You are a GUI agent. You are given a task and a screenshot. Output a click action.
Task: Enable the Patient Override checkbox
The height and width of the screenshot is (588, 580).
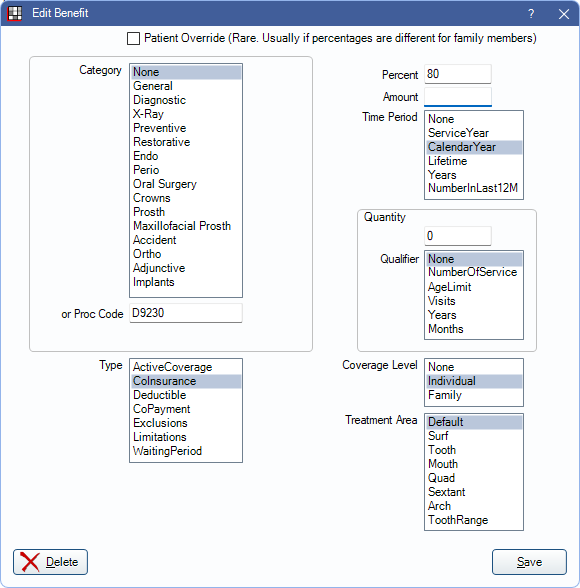click(133, 38)
